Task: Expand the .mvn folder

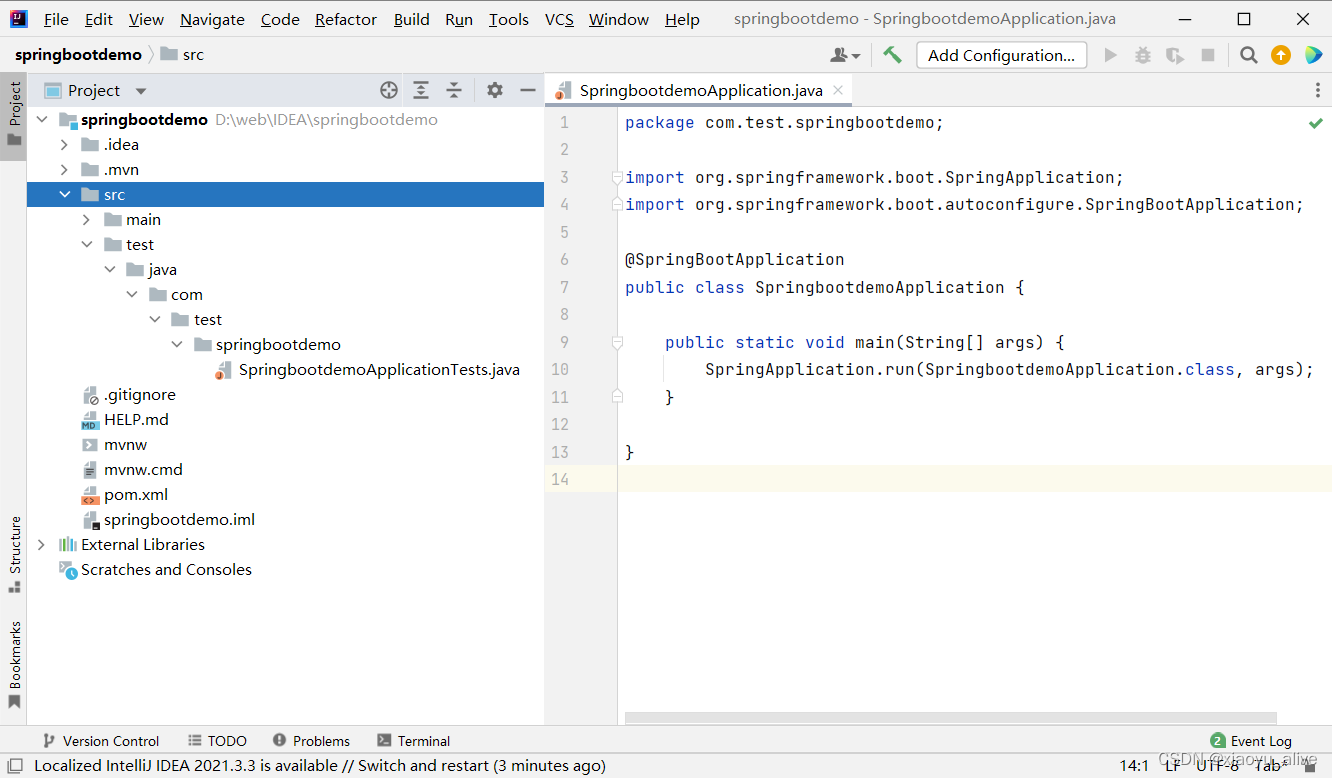Action: pos(65,170)
